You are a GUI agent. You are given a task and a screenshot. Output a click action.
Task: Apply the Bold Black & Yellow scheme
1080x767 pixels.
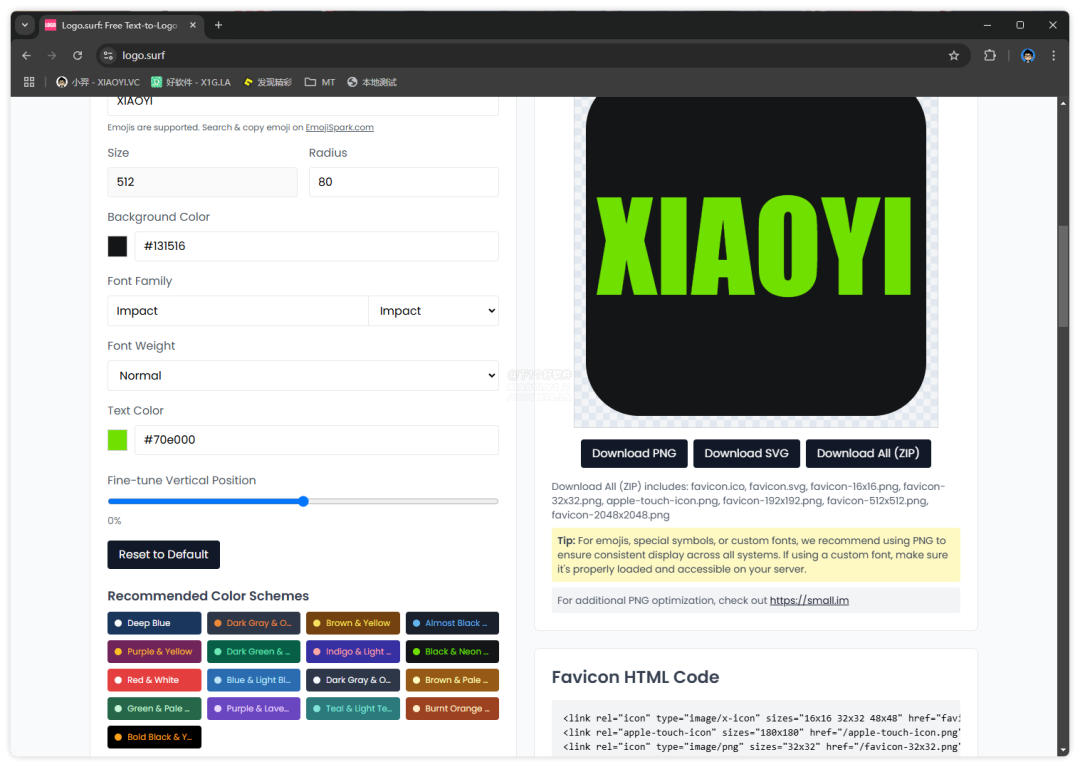click(154, 737)
